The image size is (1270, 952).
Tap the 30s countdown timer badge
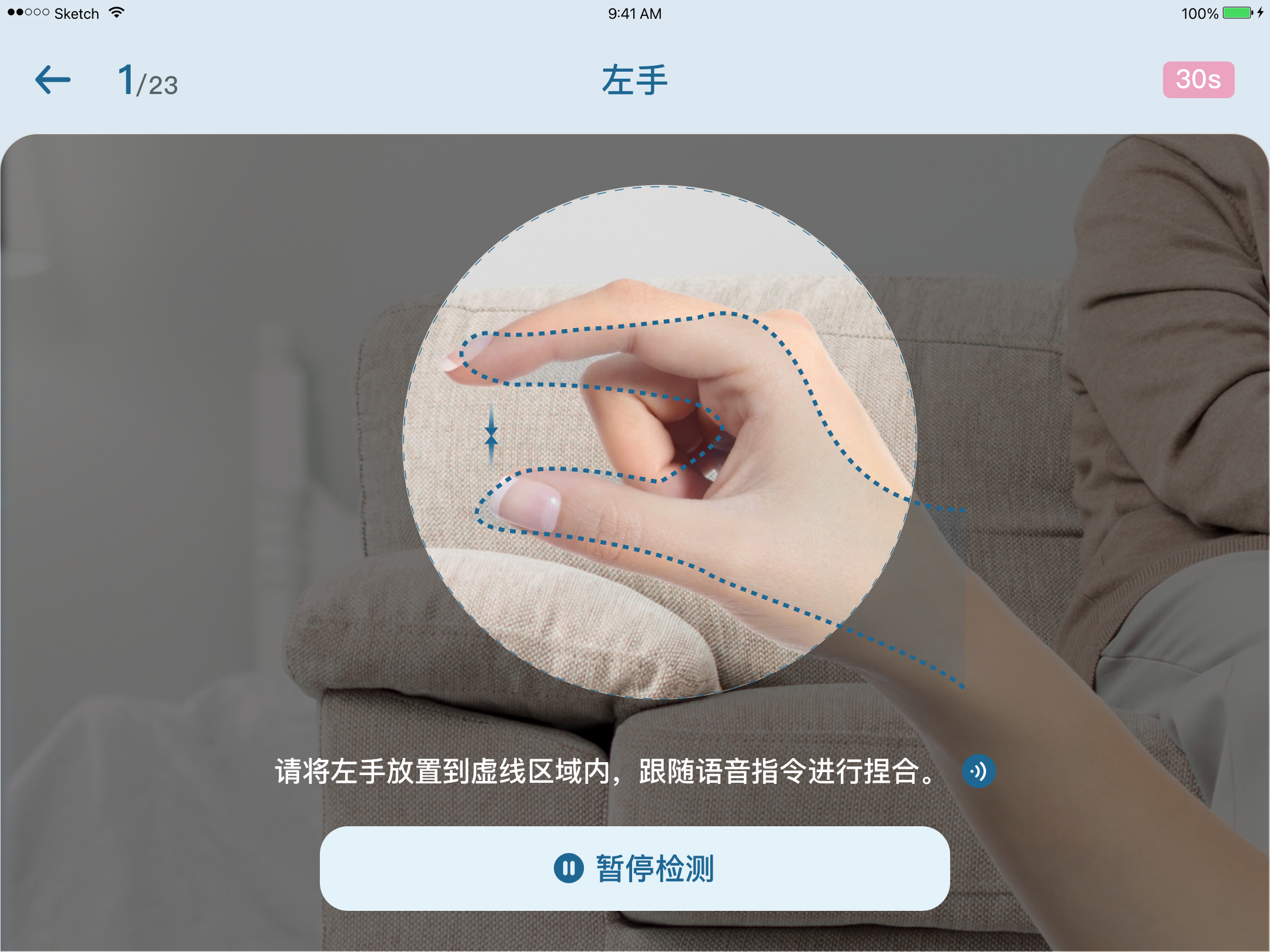(x=1198, y=80)
